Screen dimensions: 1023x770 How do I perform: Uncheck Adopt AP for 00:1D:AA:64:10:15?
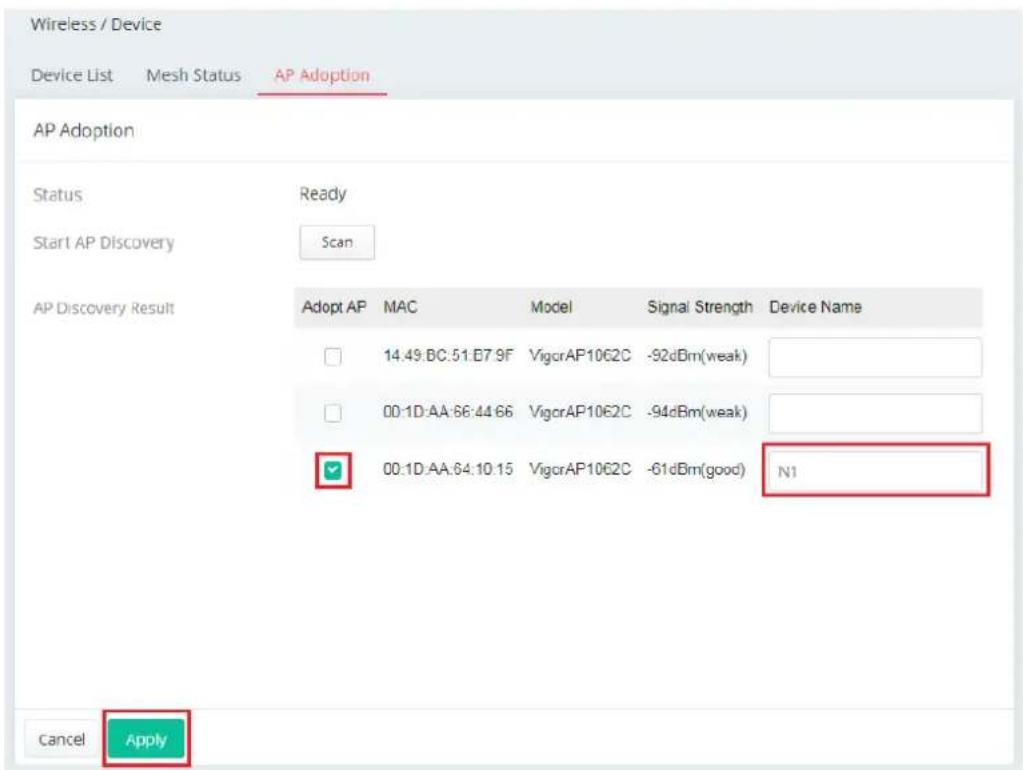[x=333, y=470]
